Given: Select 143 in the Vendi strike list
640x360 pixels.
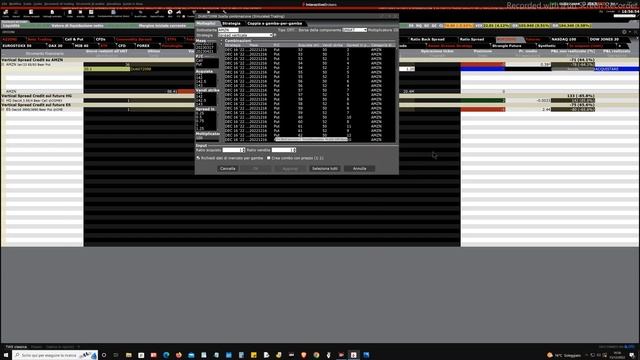Looking at the screenshot, I should click(199, 104).
